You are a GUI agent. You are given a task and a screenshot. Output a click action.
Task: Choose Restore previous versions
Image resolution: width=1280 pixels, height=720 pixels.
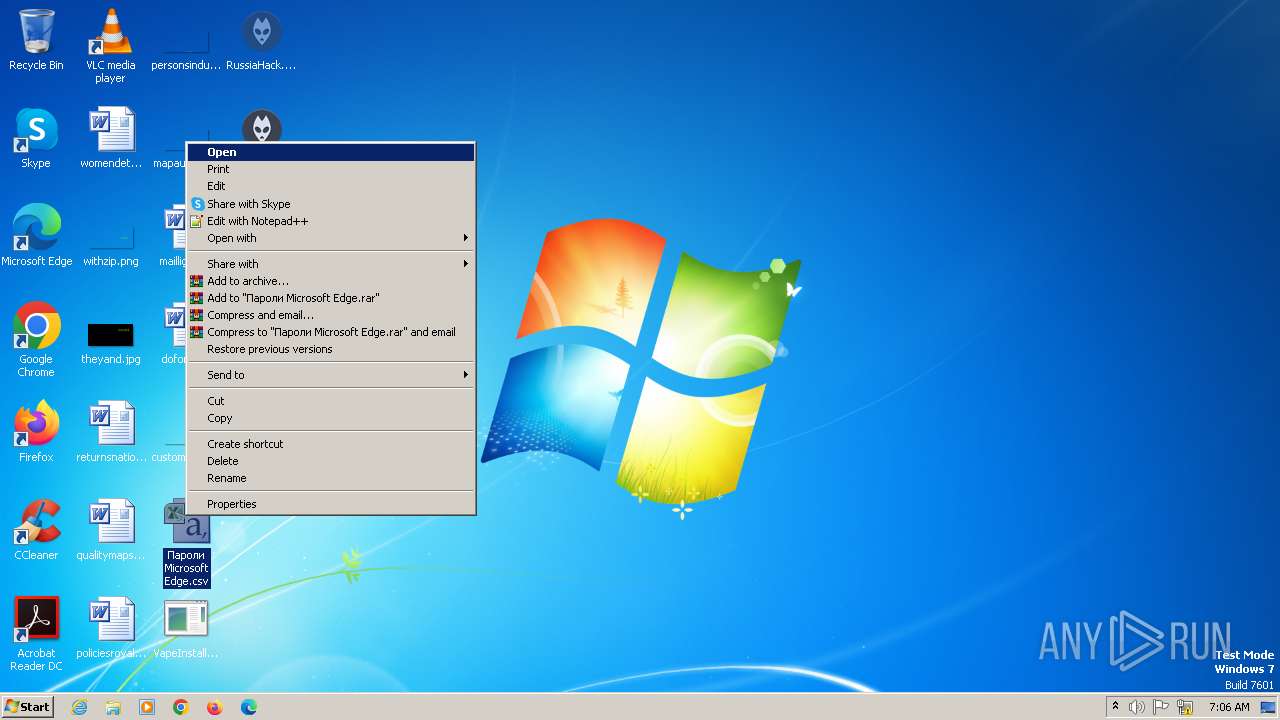point(330,349)
